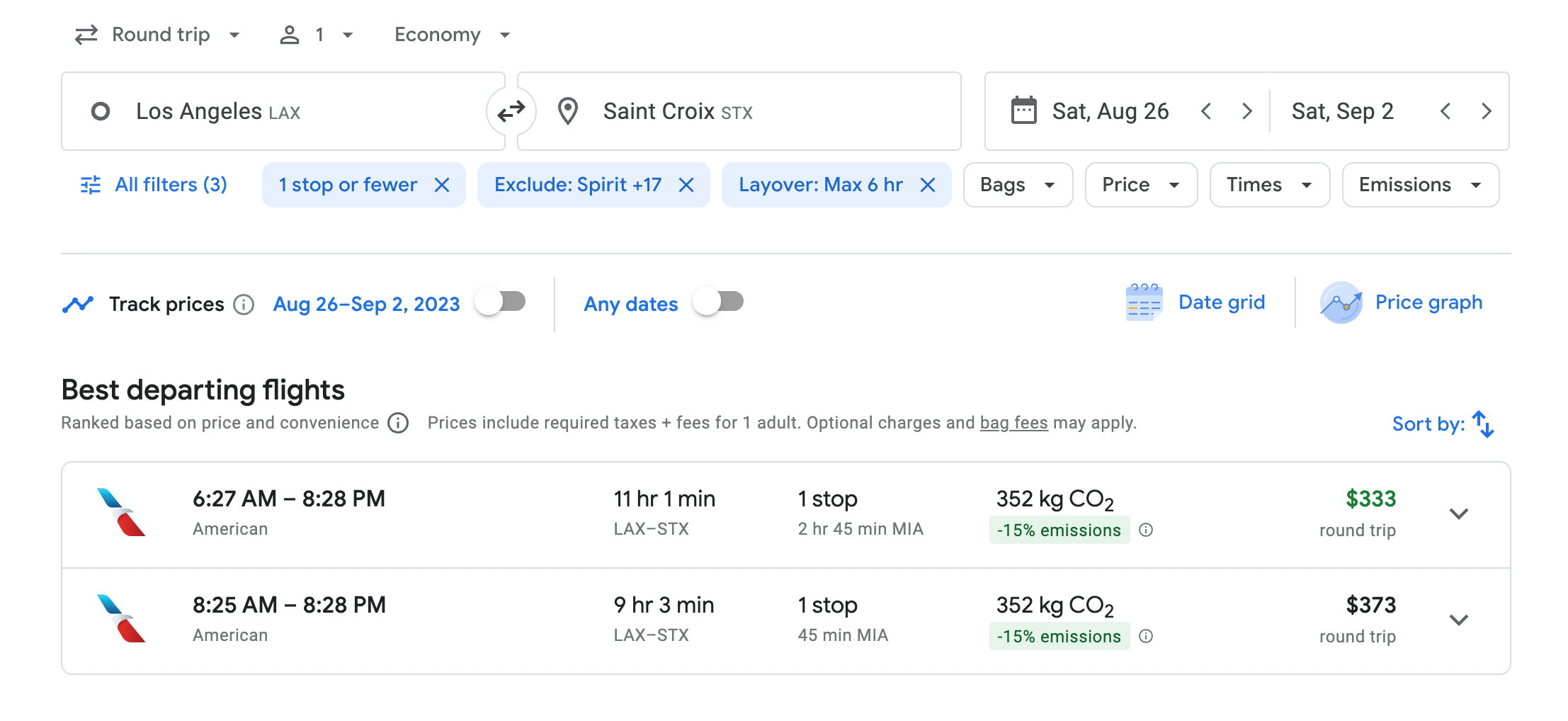The image size is (1568, 721).
Task: Remove the 1 stop or fewer filter
Action: click(x=442, y=185)
